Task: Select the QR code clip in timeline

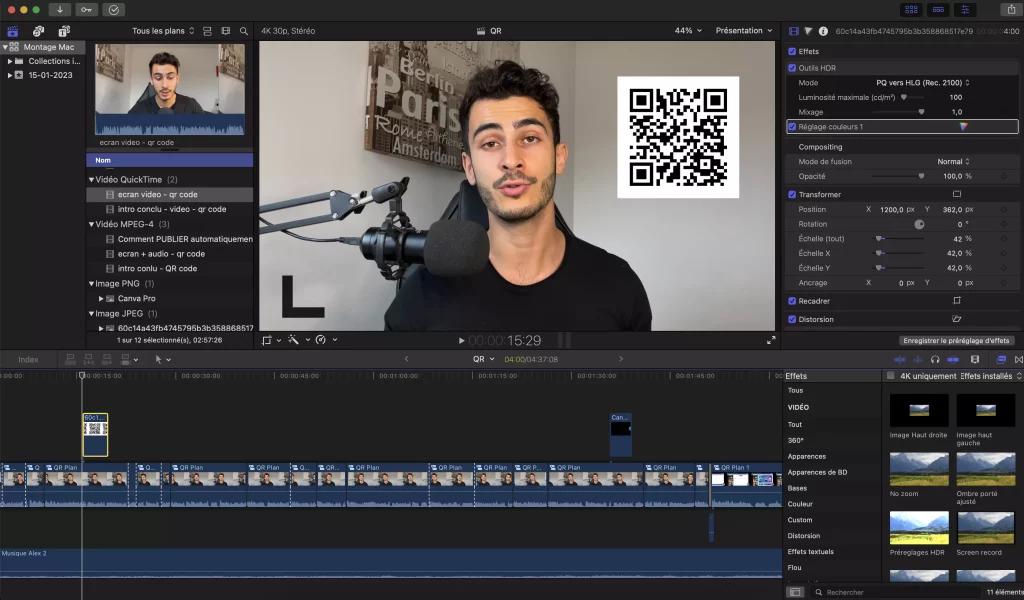Action: pyautogui.click(x=95, y=434)
